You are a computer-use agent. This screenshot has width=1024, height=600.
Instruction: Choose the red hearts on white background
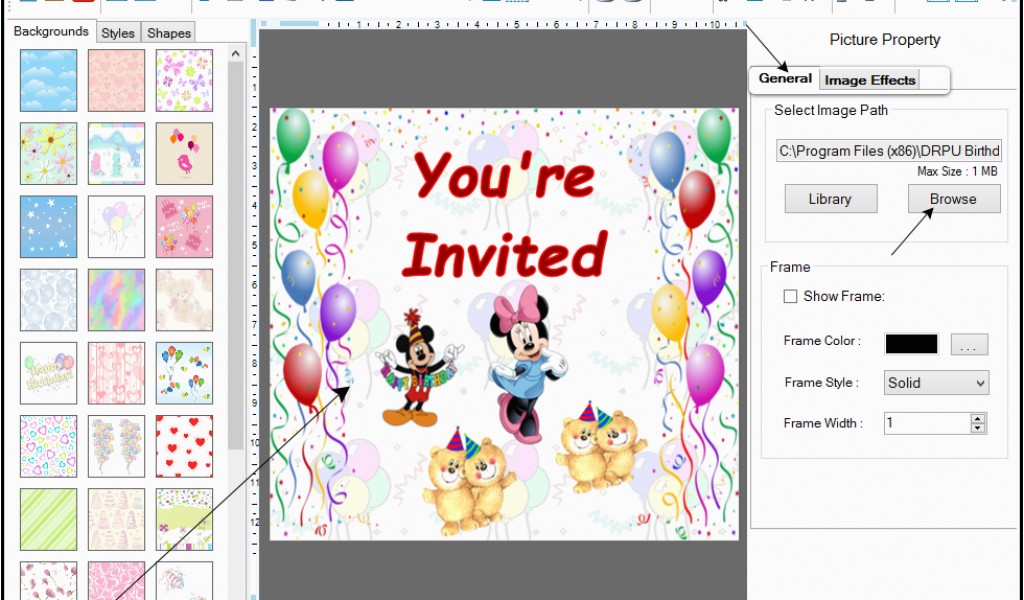coord(184,446)
